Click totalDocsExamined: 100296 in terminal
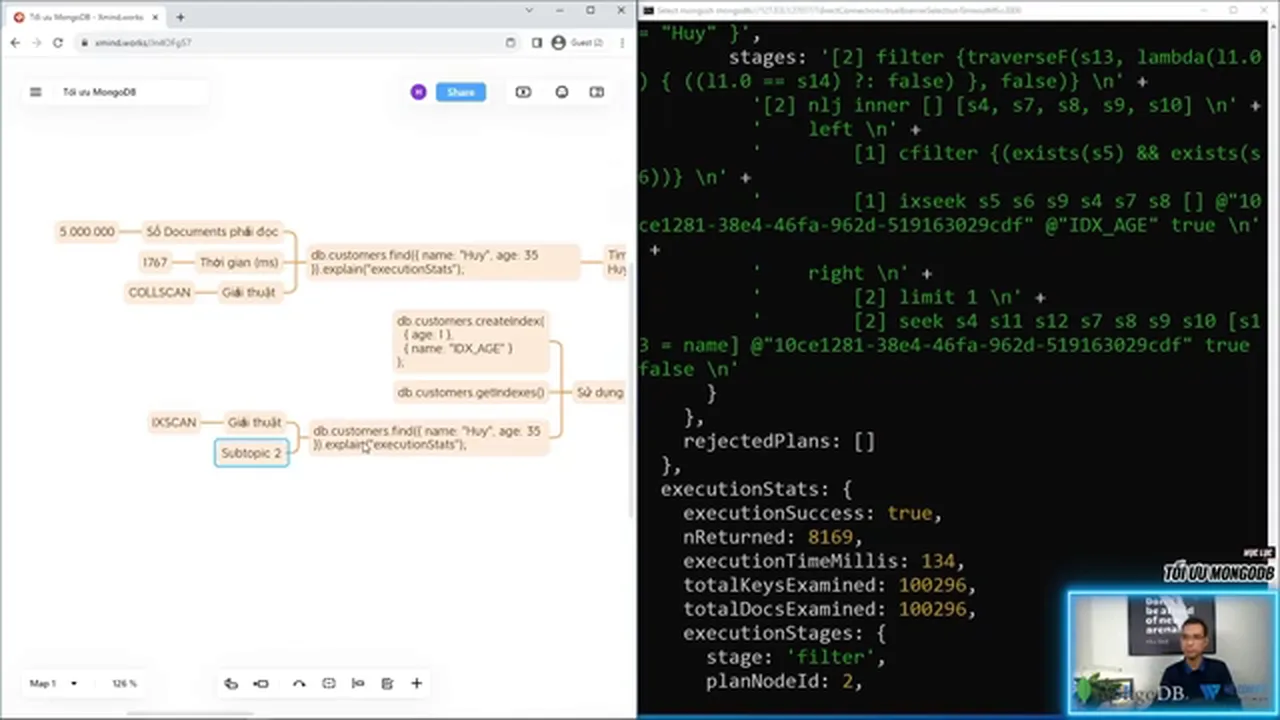Viewport: 1280px width, 720px height. (x=829, y=609)
